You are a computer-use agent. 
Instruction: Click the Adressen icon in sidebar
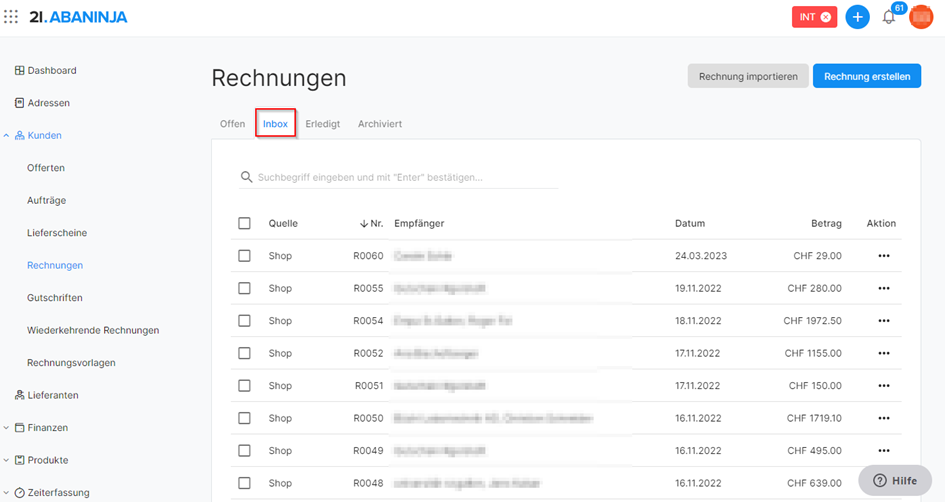click(19, 103)
